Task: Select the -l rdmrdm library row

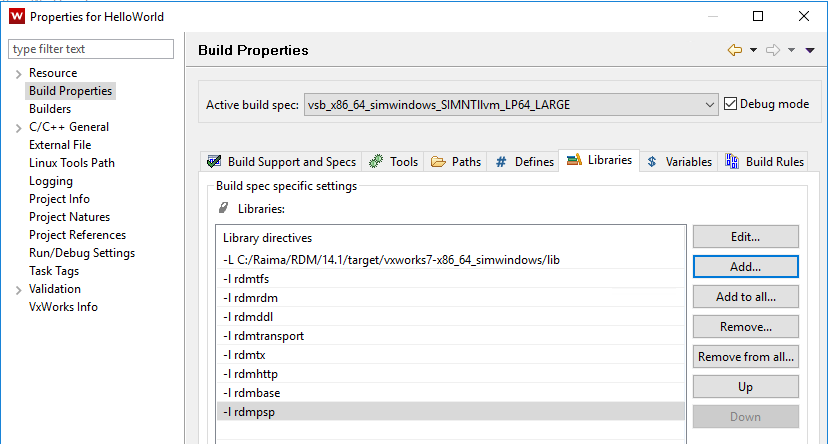Action: click(x=451, y=298)
